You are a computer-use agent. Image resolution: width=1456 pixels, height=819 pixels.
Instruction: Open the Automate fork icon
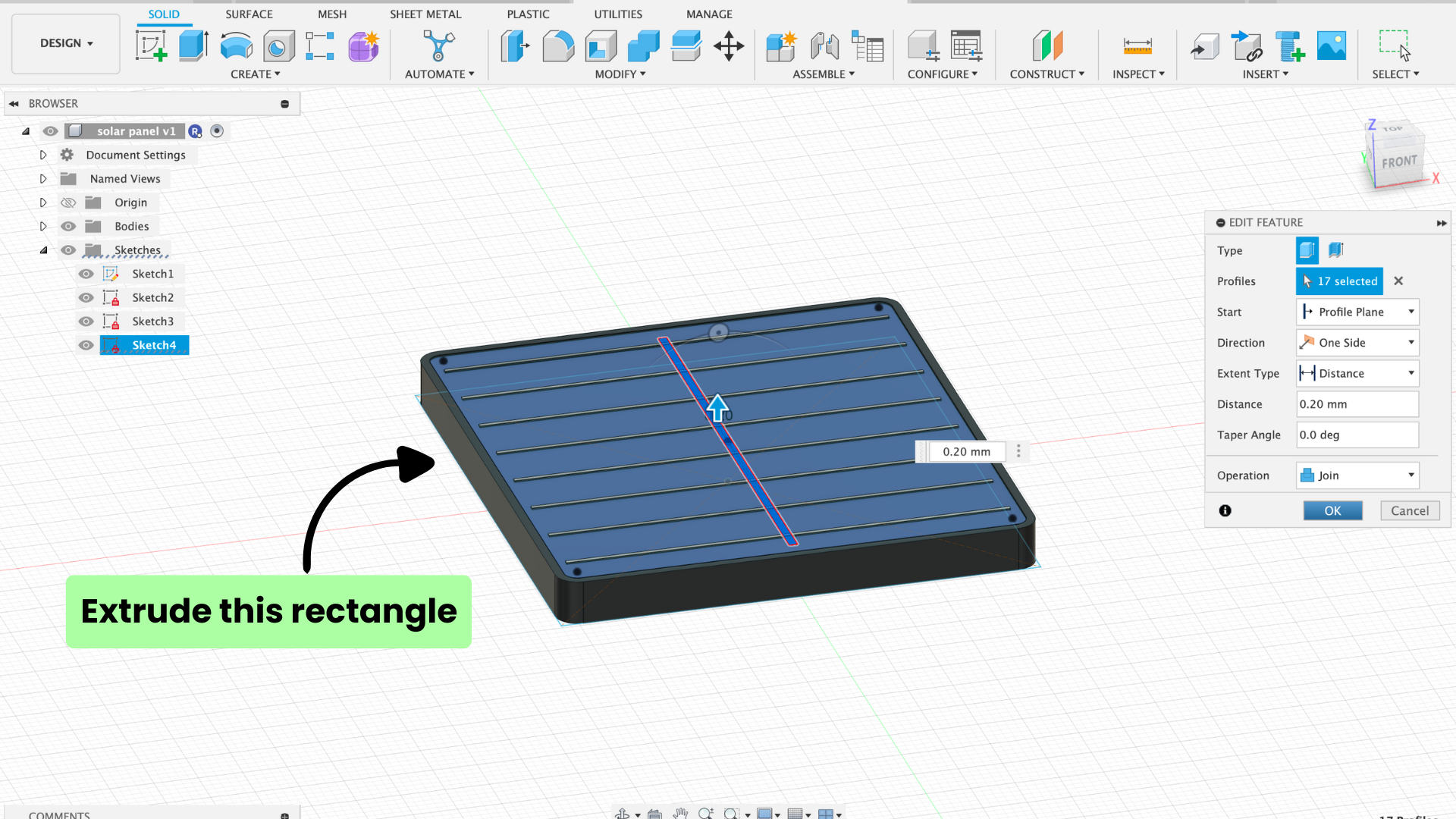(439, 45)
